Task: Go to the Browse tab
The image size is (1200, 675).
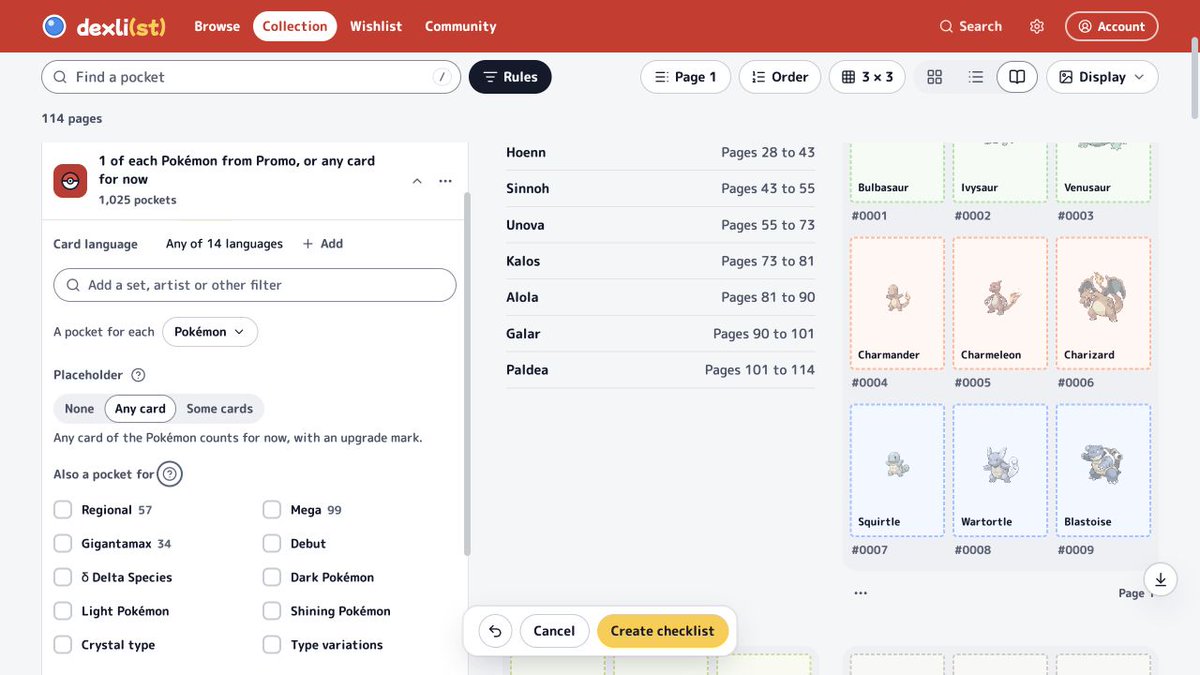Action: 217,26
